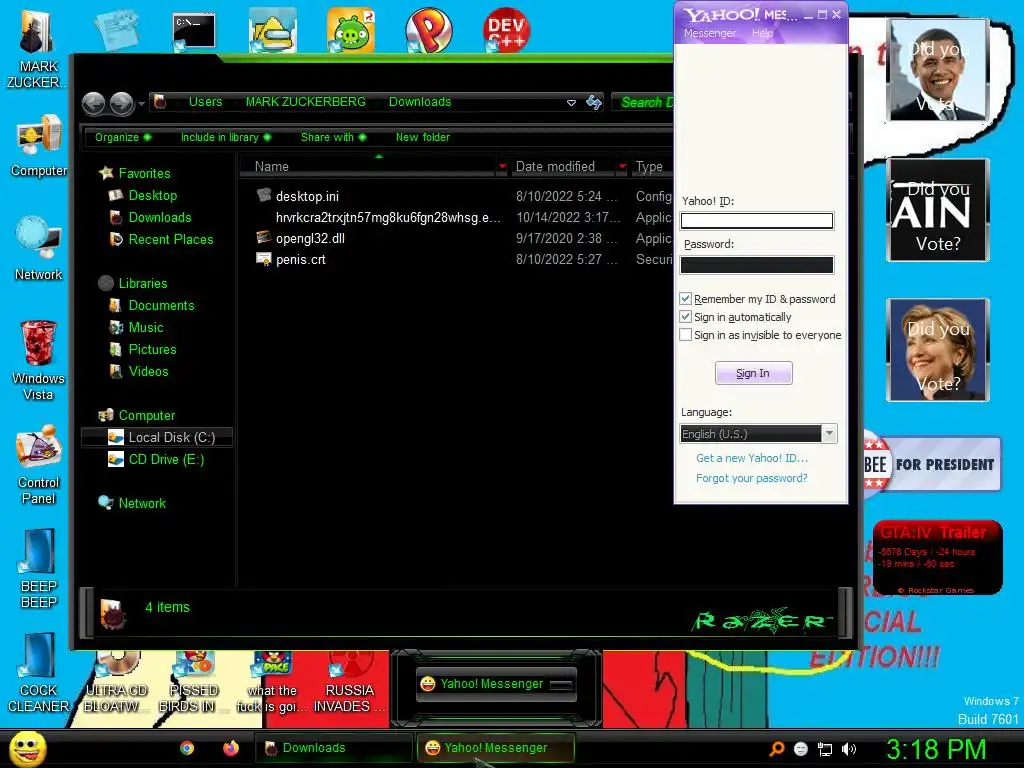The width and height of the screenshot is (1024, 768).
Task: Click the Libraries group icon
Action: click(x=106, y=283)
